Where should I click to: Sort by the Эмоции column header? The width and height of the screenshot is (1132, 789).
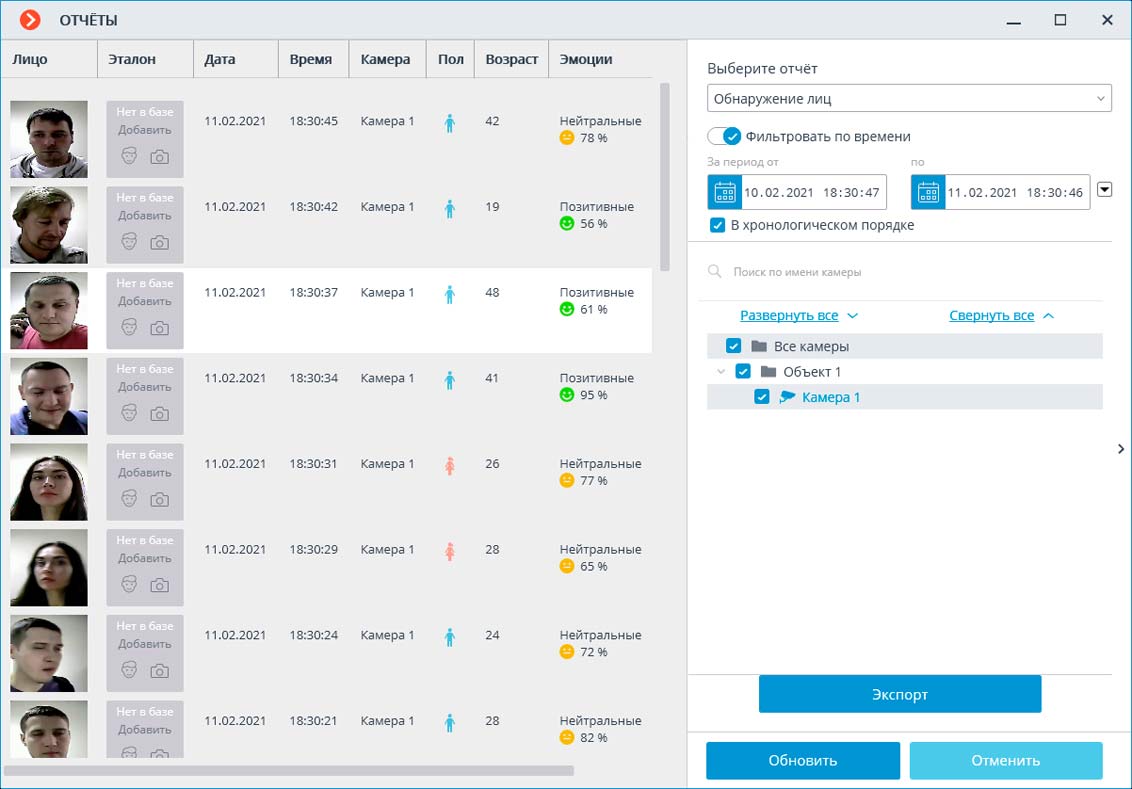[586, 59]
